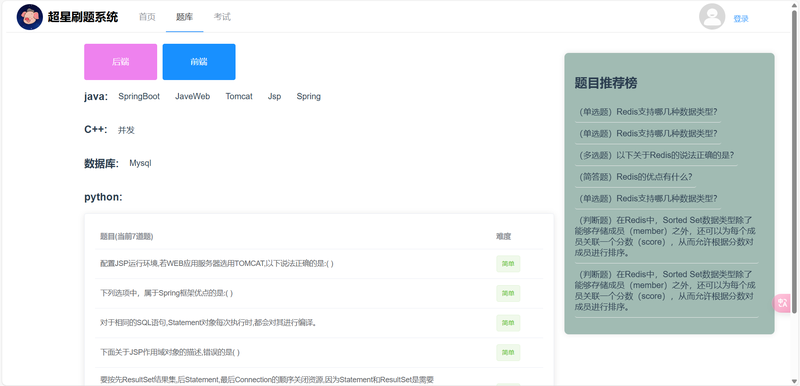Select the Mysql tag under 数据库
Viewport: 800px width, 386px height.
point(140,163)
